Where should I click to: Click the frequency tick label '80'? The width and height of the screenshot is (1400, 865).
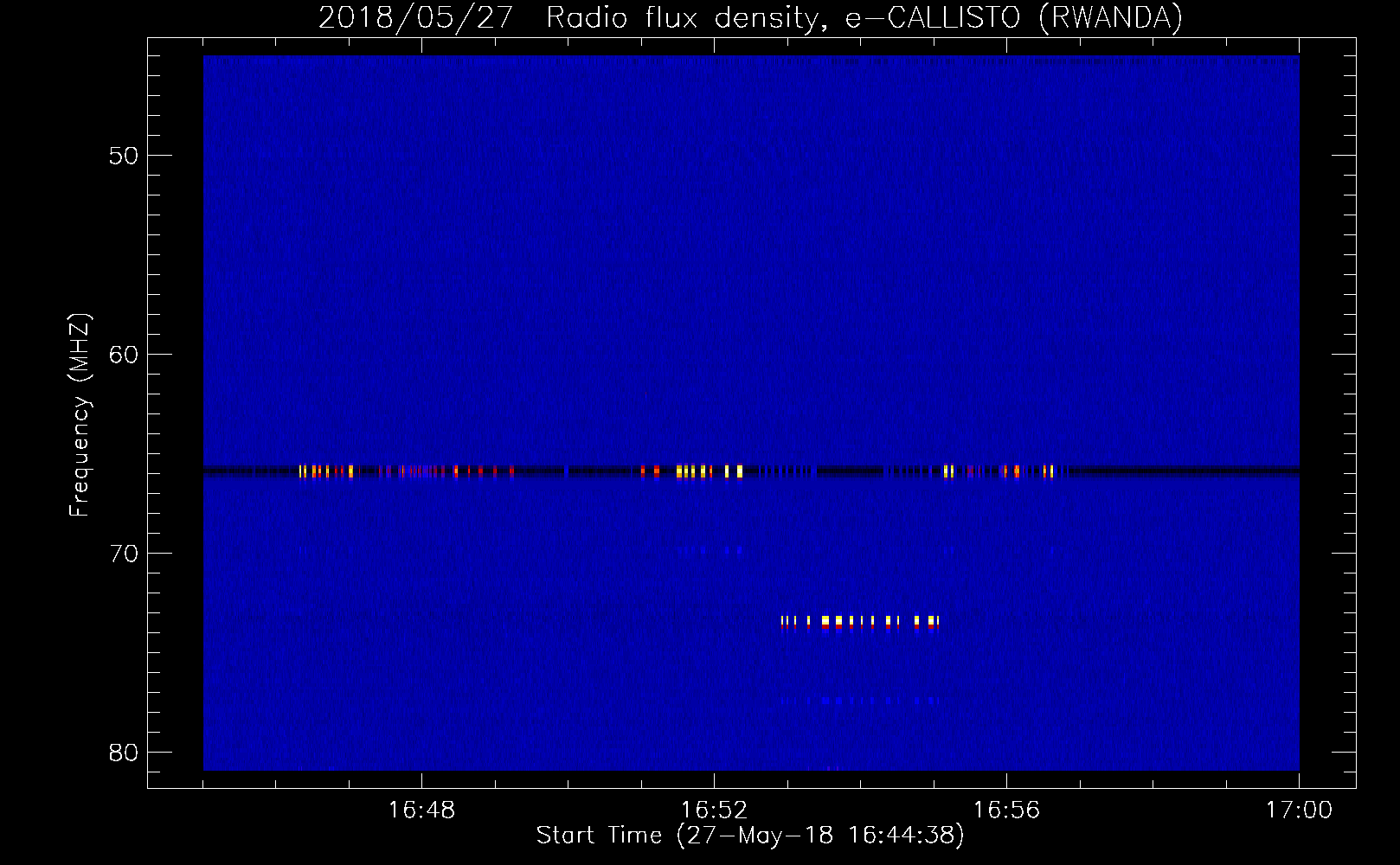pos(123,752)
